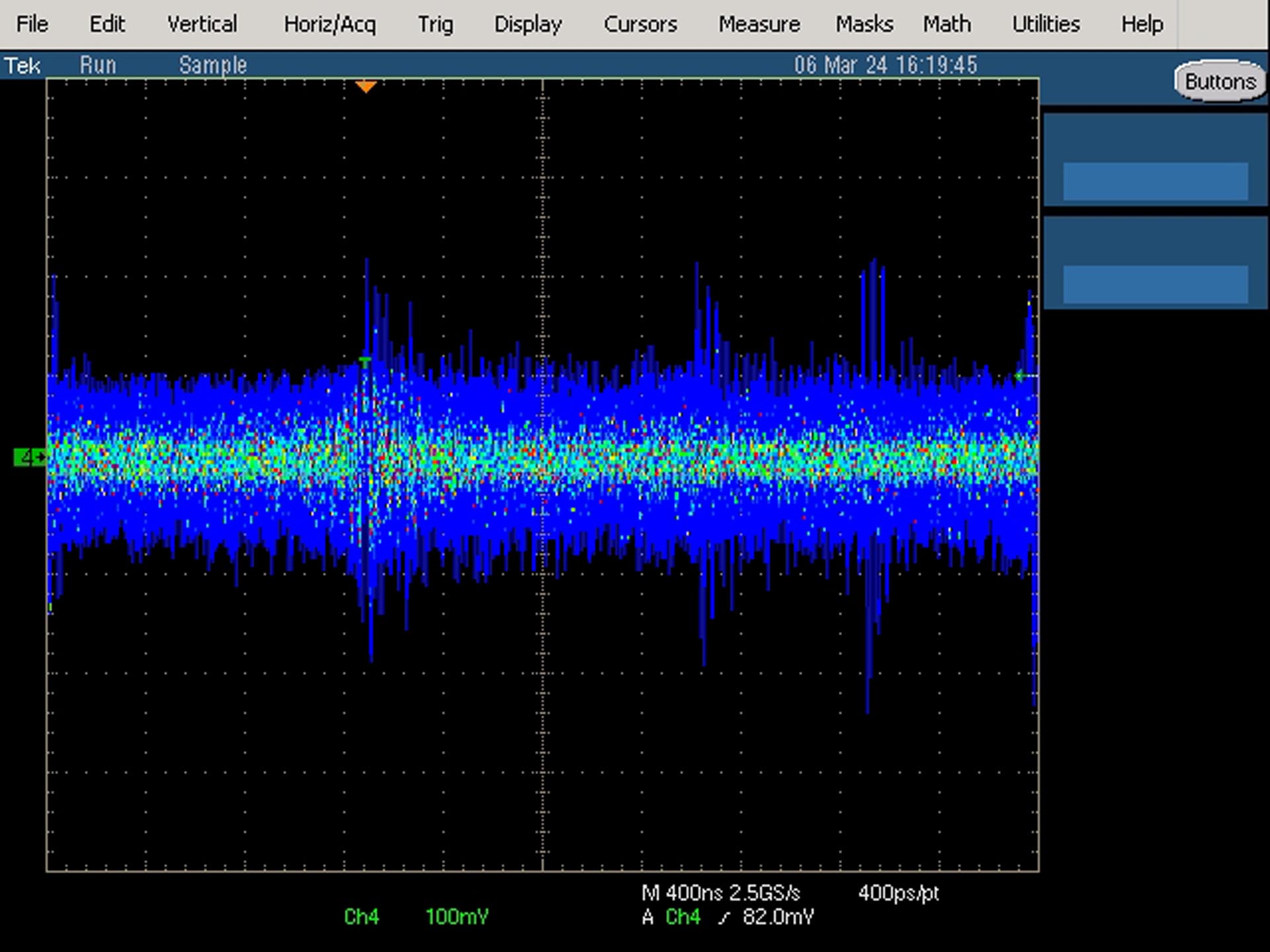
Task: Select the Ch4 ground reference marker
Action: (30, 456)
